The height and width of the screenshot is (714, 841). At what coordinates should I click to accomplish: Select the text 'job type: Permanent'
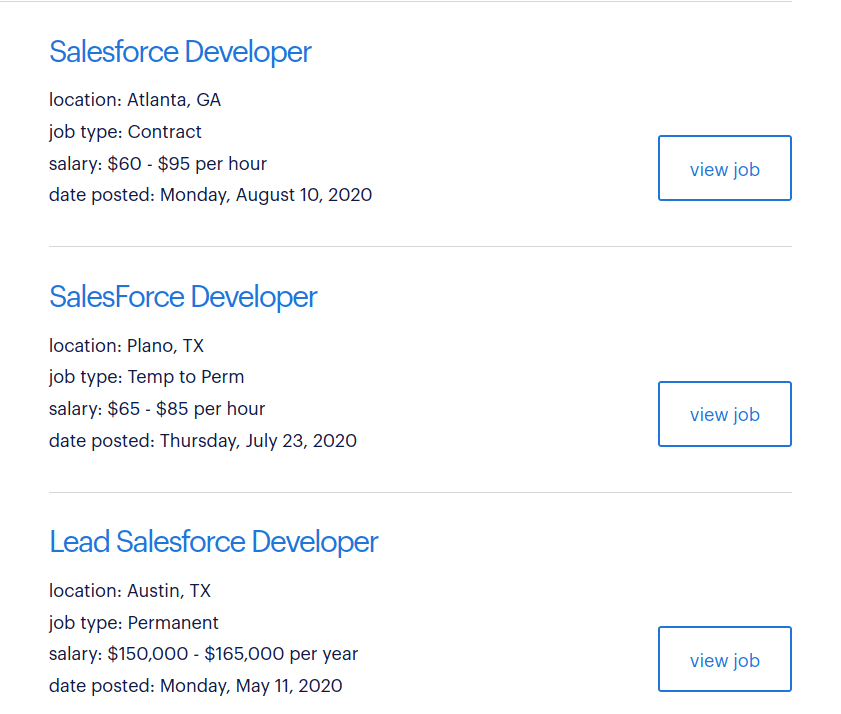tap(134, 623)
